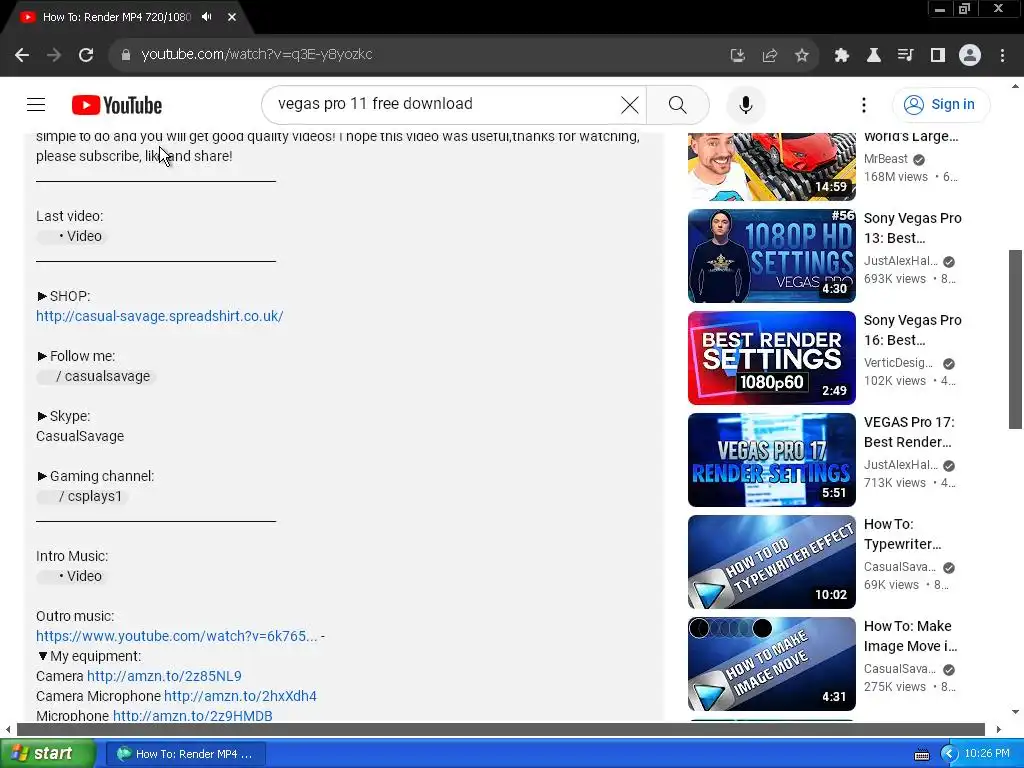1024x768 pixels.
Task: Open Chrome profile avatar
Action: 970,56
